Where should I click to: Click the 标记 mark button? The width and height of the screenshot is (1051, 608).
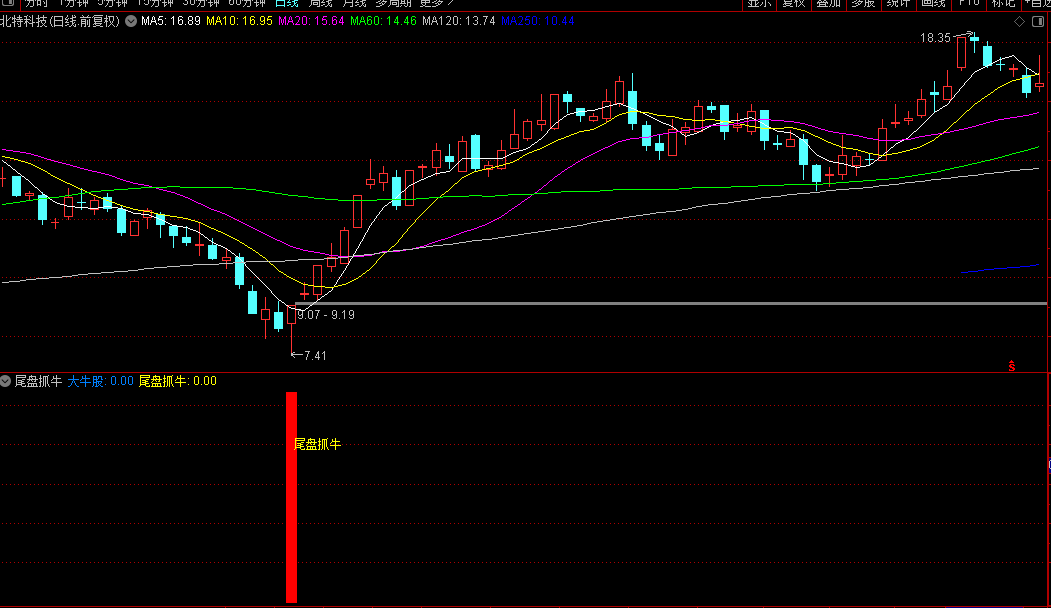click(x=1003, y=3)
